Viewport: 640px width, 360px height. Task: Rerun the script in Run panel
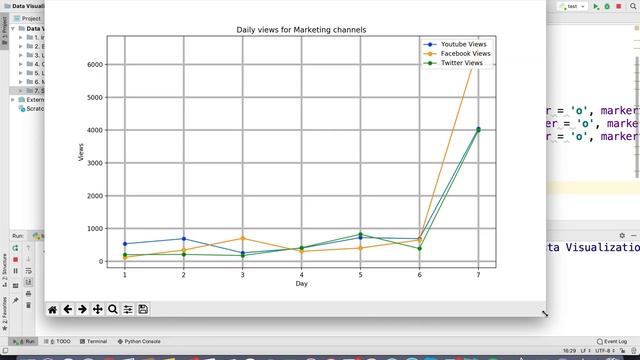coord(15,248)
